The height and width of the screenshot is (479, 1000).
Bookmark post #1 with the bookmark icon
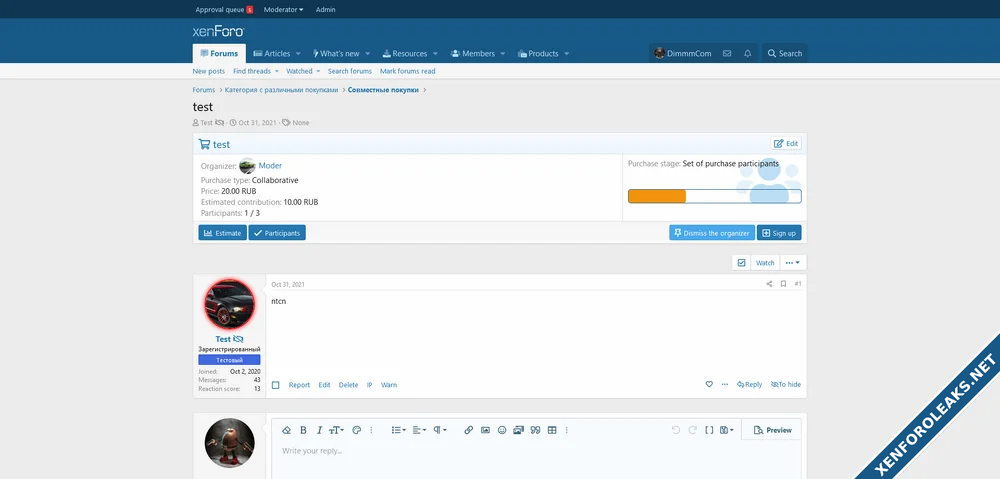click(x=783, y=284)
